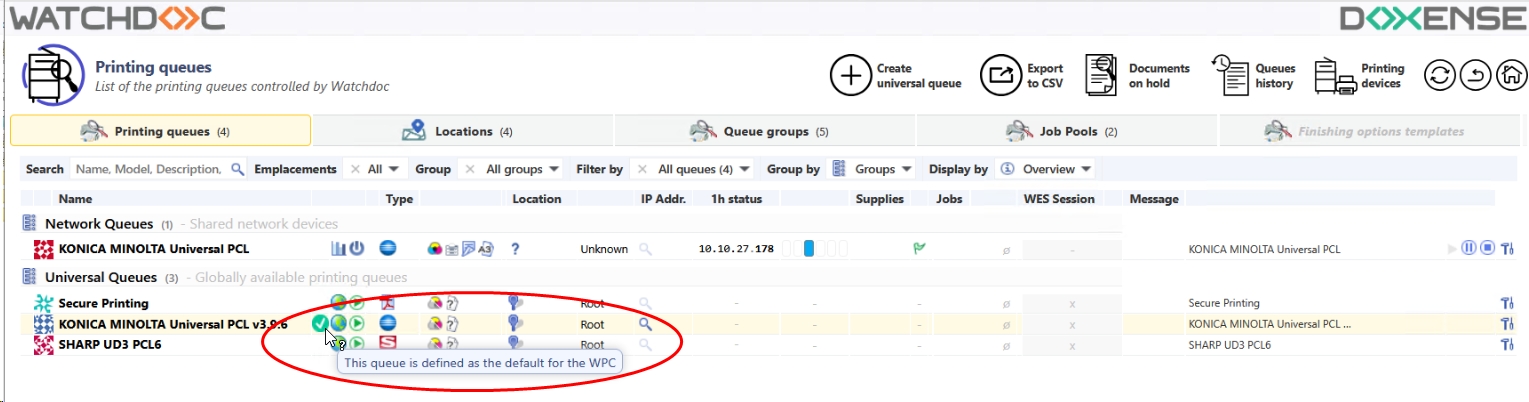Click globe icon on Secure Printing row
The height and width of the screenshot is (402, 1529).
coord(338,302)
